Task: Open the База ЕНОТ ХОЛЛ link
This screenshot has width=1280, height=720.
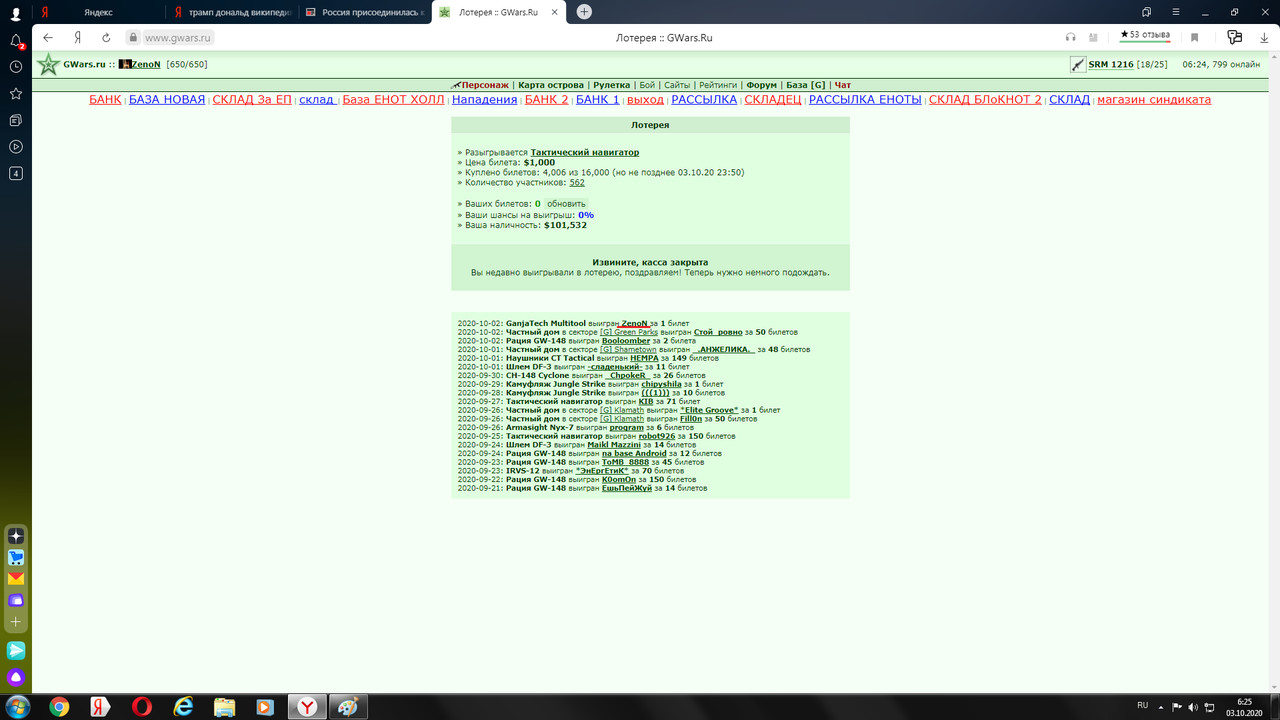Action: [x=393, y=100]
